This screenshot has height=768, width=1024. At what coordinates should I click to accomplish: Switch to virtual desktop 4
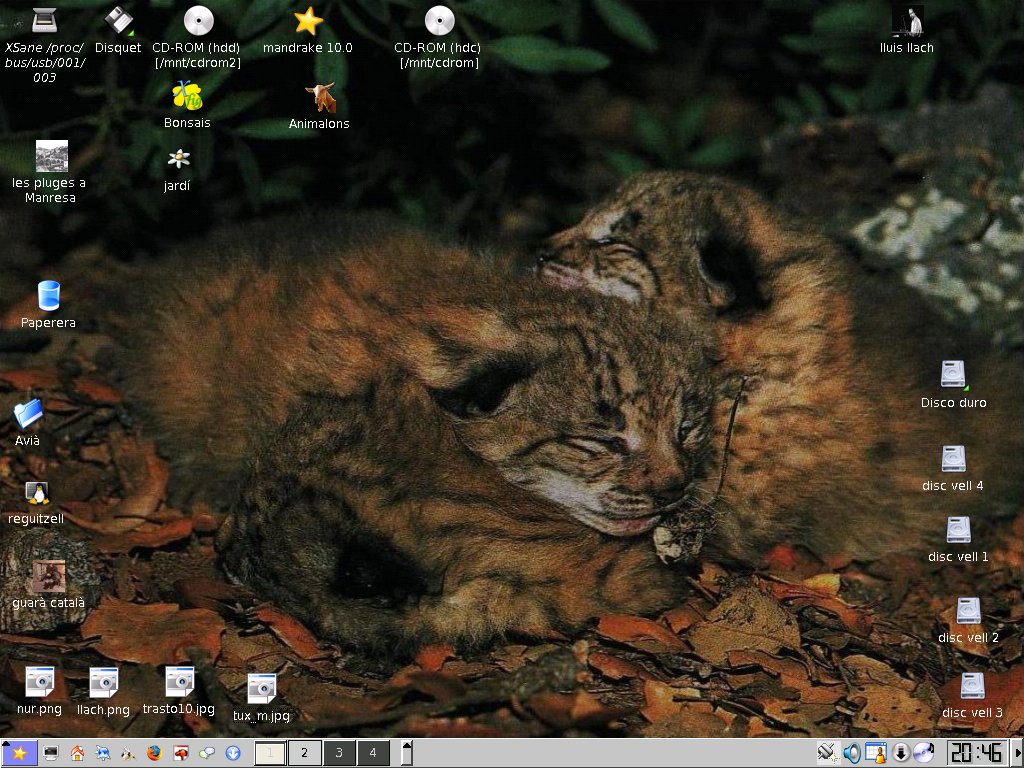(373, 753)
